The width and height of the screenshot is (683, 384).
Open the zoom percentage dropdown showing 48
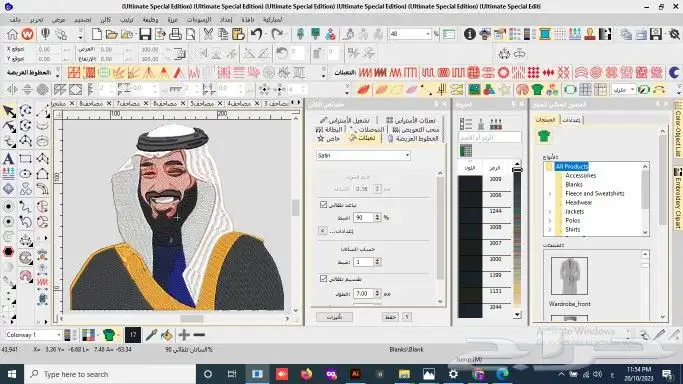pyautogui.click(x=428, y=34)
